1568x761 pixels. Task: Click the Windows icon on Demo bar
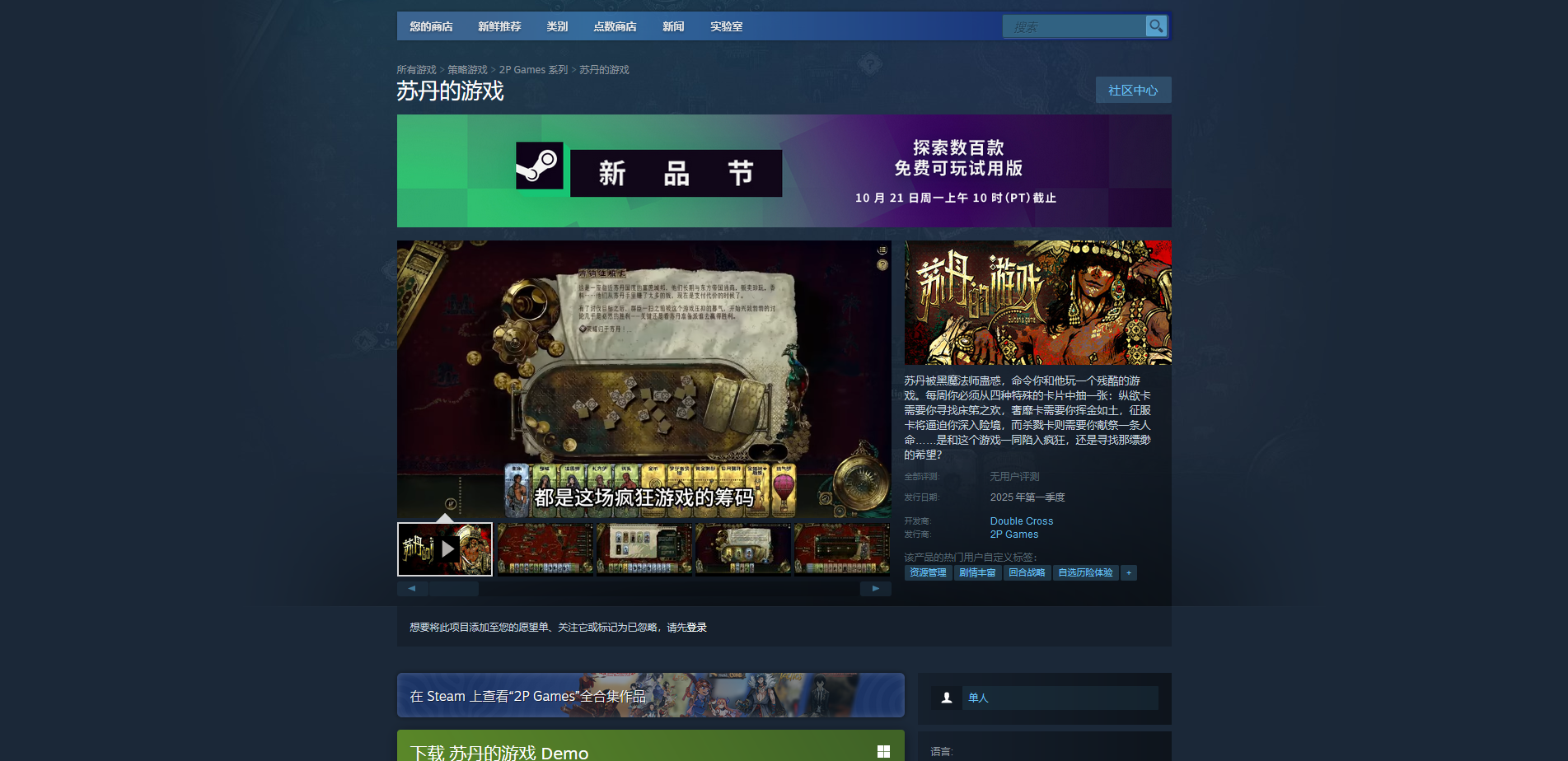coord(883,751)
